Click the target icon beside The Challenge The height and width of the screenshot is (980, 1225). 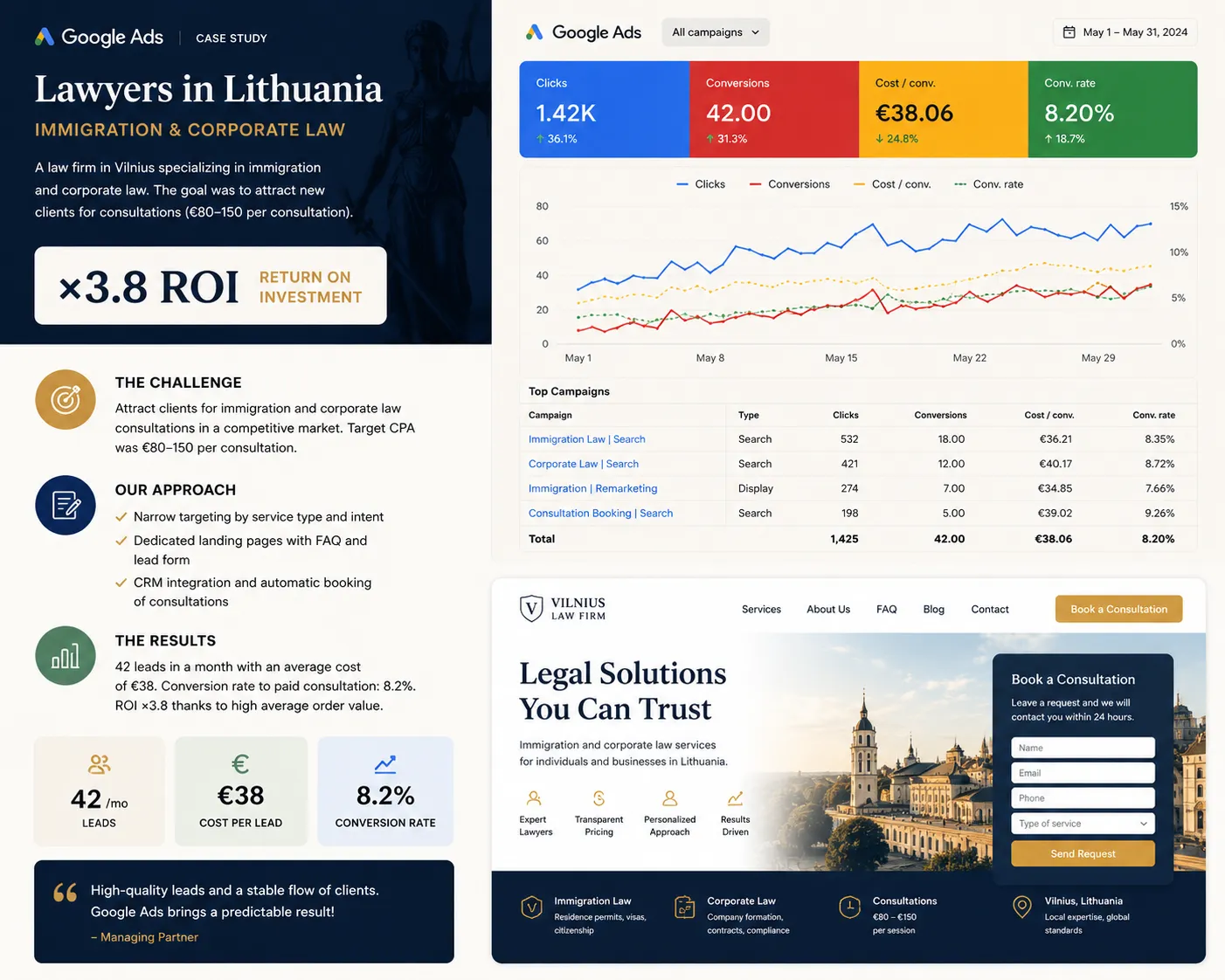[x=66, y=400]
